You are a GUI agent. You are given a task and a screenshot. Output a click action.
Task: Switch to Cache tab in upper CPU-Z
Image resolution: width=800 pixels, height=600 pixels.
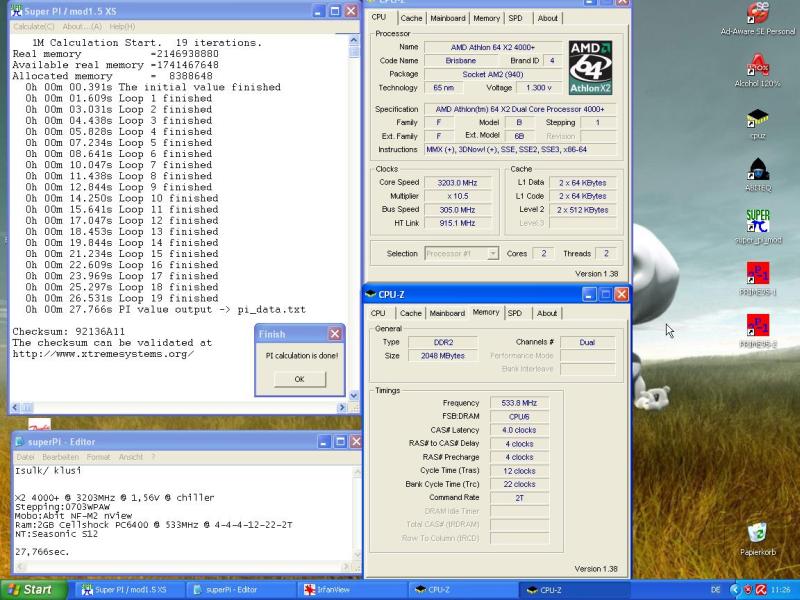coord(411,18)
